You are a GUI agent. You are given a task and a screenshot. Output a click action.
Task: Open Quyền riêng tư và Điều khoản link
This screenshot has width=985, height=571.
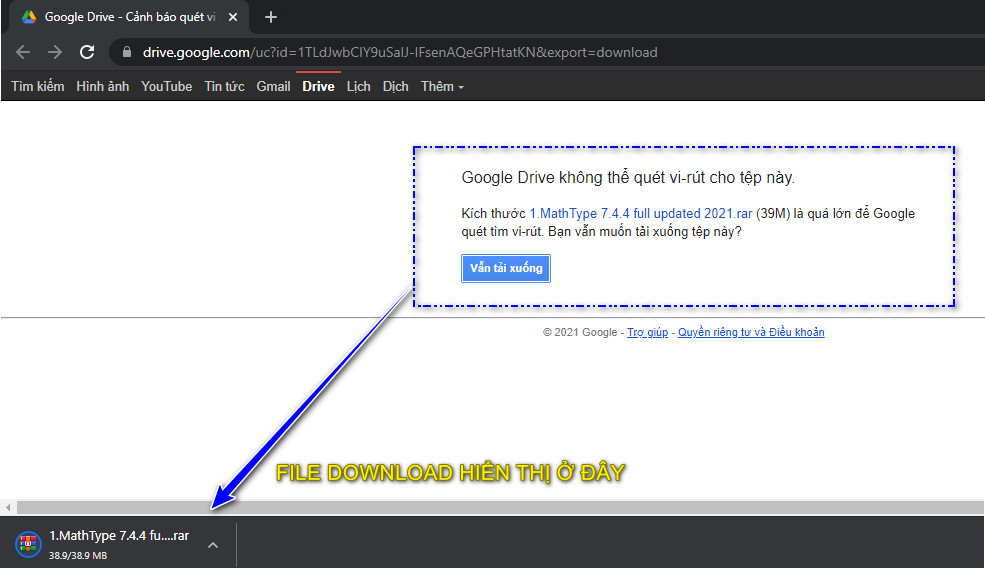[x=751, y=332]
